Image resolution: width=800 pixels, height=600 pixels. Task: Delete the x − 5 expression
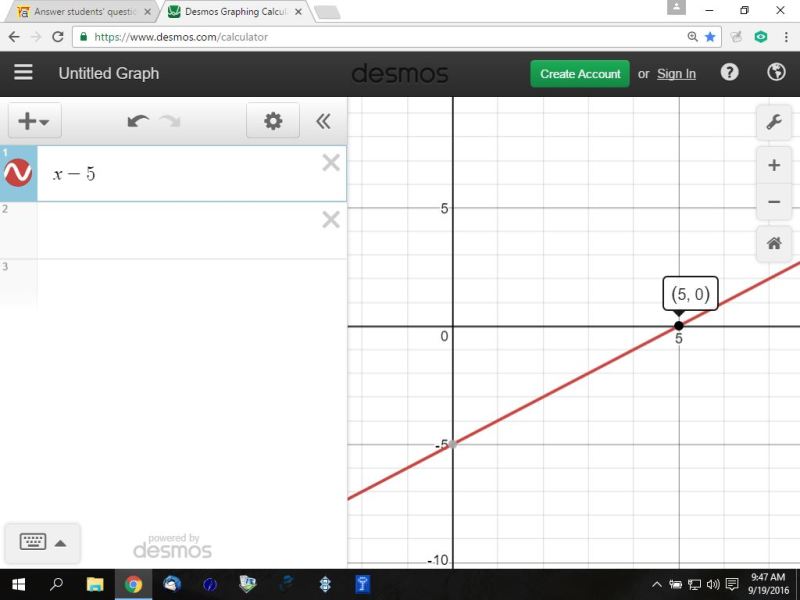[x=331, y=163]
